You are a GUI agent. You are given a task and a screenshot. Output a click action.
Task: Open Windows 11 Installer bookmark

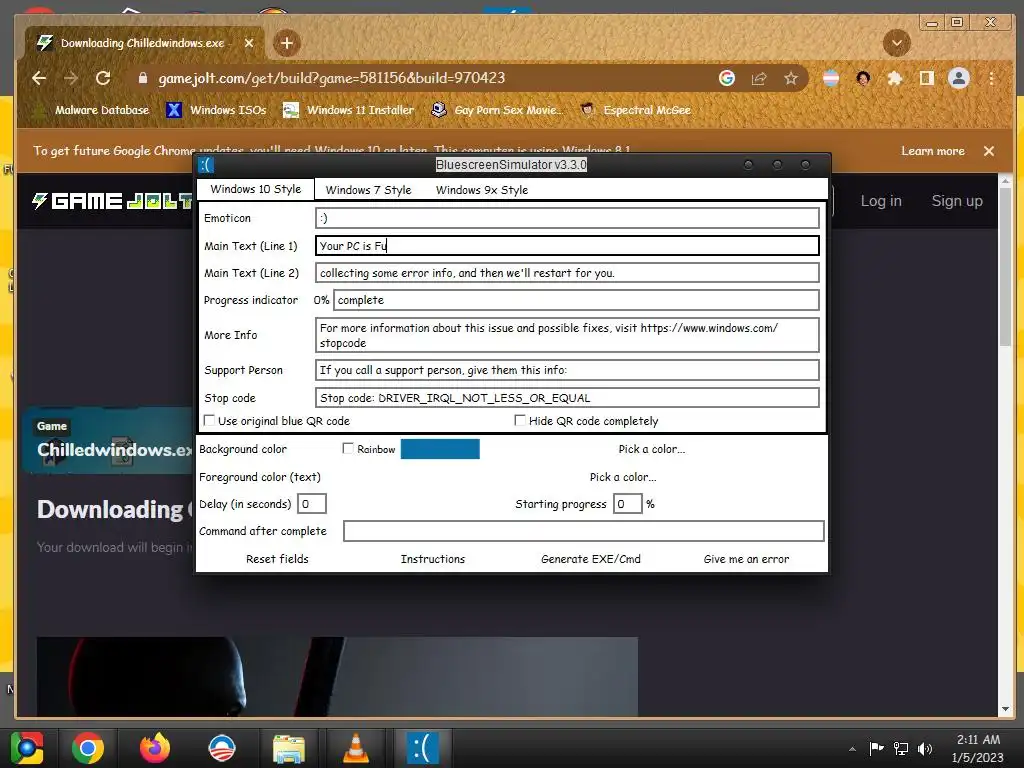click(x=349, y=110)
